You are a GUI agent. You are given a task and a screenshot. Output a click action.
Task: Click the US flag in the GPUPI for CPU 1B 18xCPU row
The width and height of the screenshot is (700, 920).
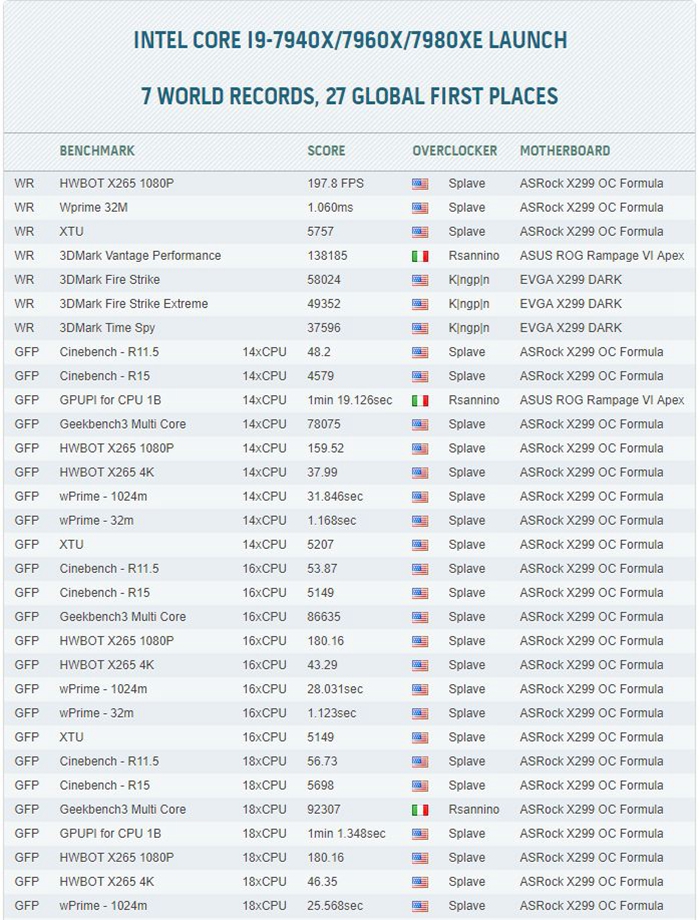(x=420, y=834)
